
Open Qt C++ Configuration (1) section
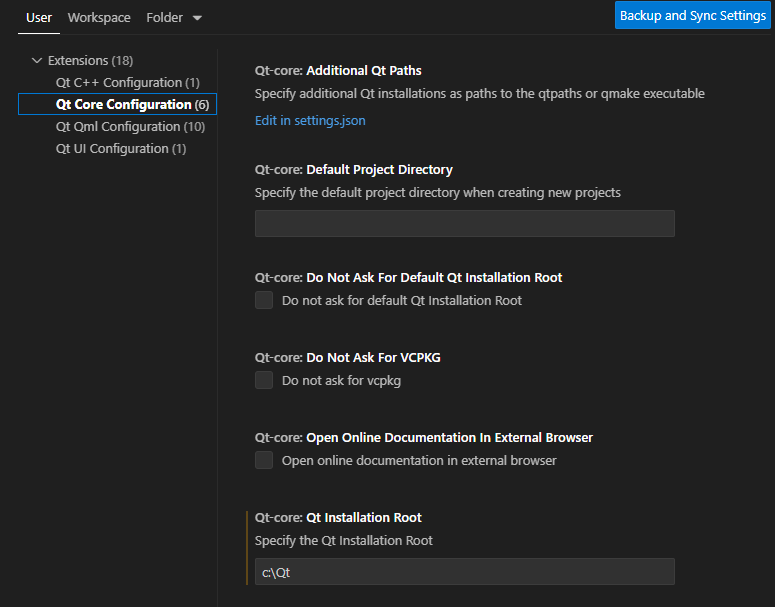[128, 83]
